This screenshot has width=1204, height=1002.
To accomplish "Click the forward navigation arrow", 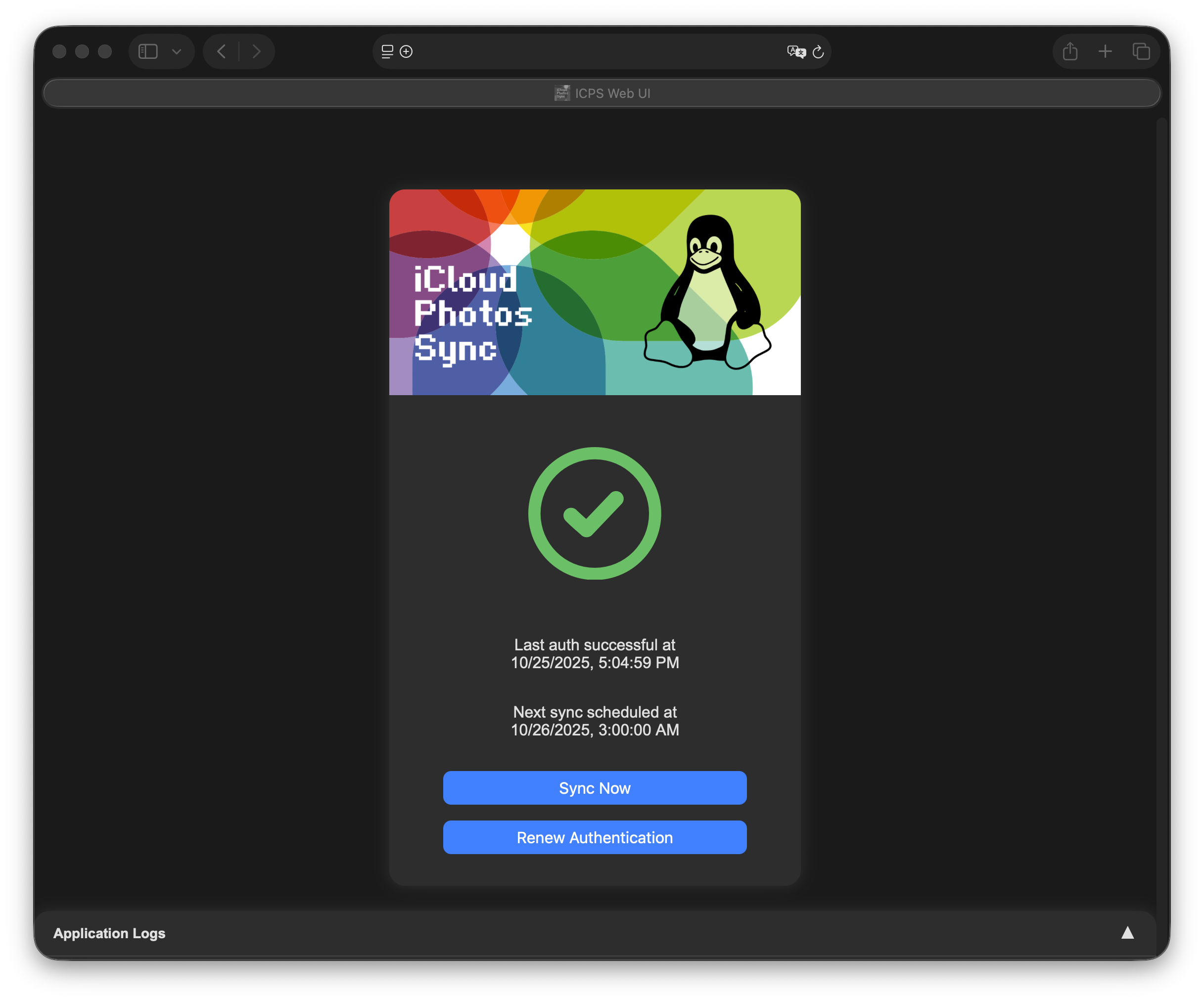I will 256,51.
